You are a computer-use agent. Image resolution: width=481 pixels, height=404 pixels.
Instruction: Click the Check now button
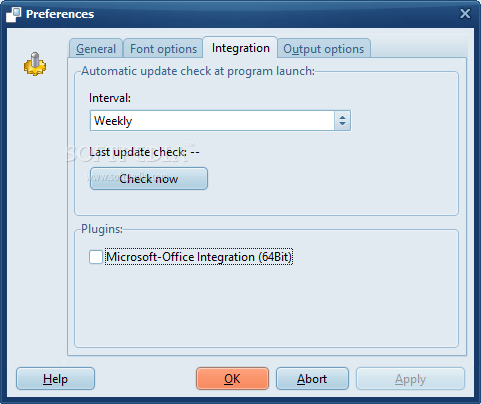tap(149, 179)
